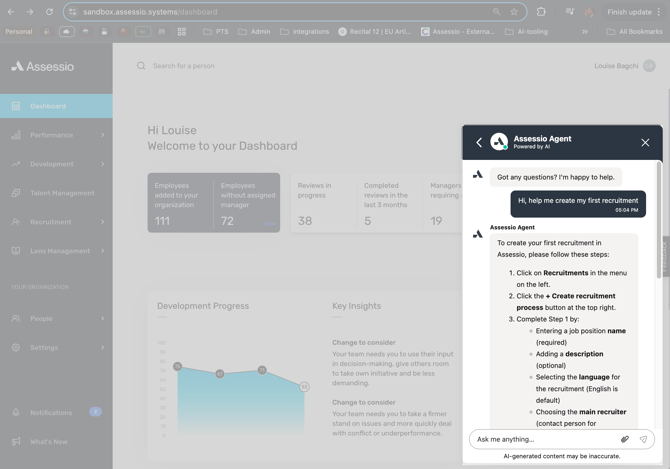This screenshot has height=469, width=670.
Task: Click the Lens Management book icon
Action: pyautogui.click(x=16, y=251)
